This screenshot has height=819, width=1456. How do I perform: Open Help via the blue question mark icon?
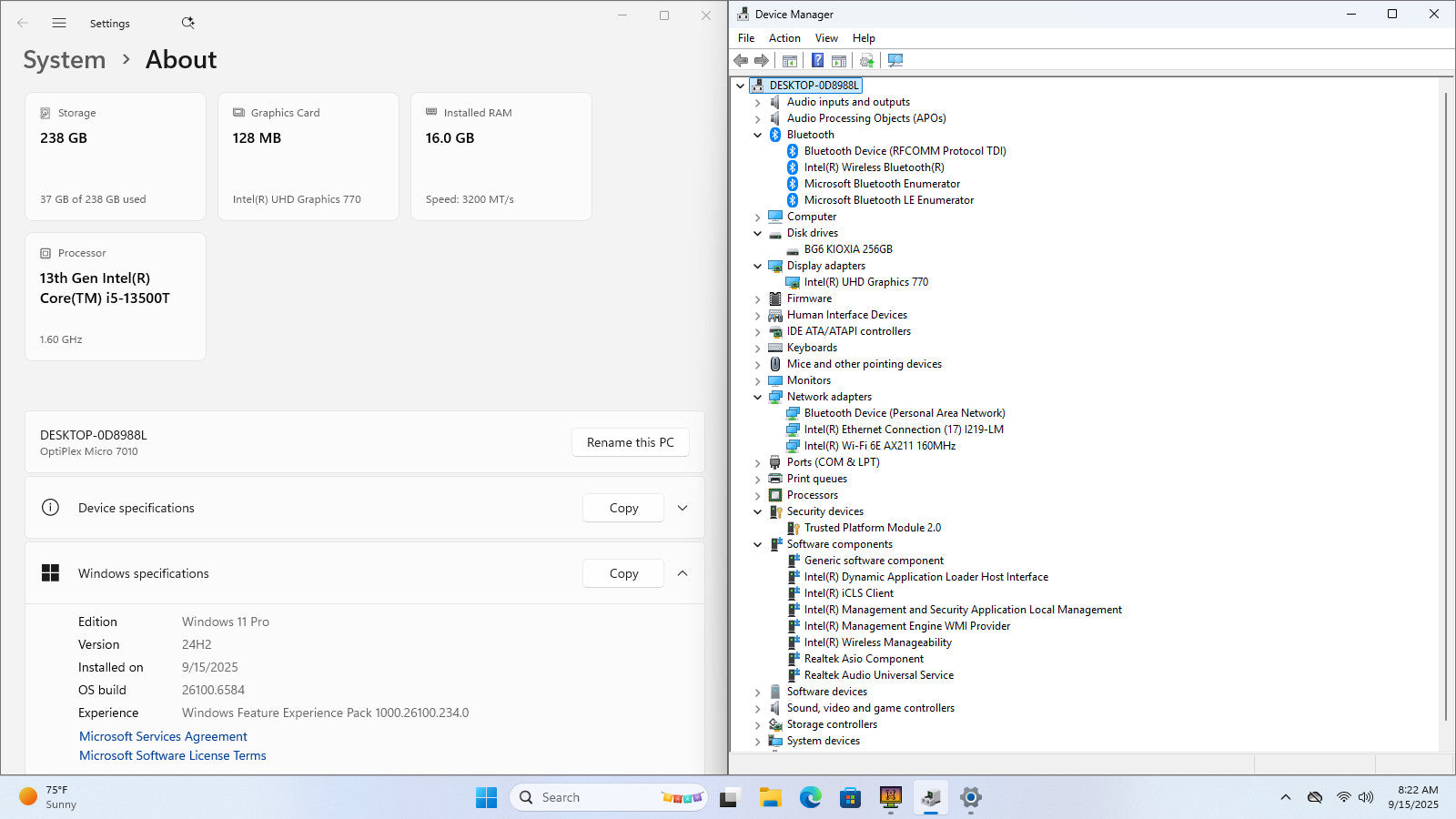(x=817, y=60)
